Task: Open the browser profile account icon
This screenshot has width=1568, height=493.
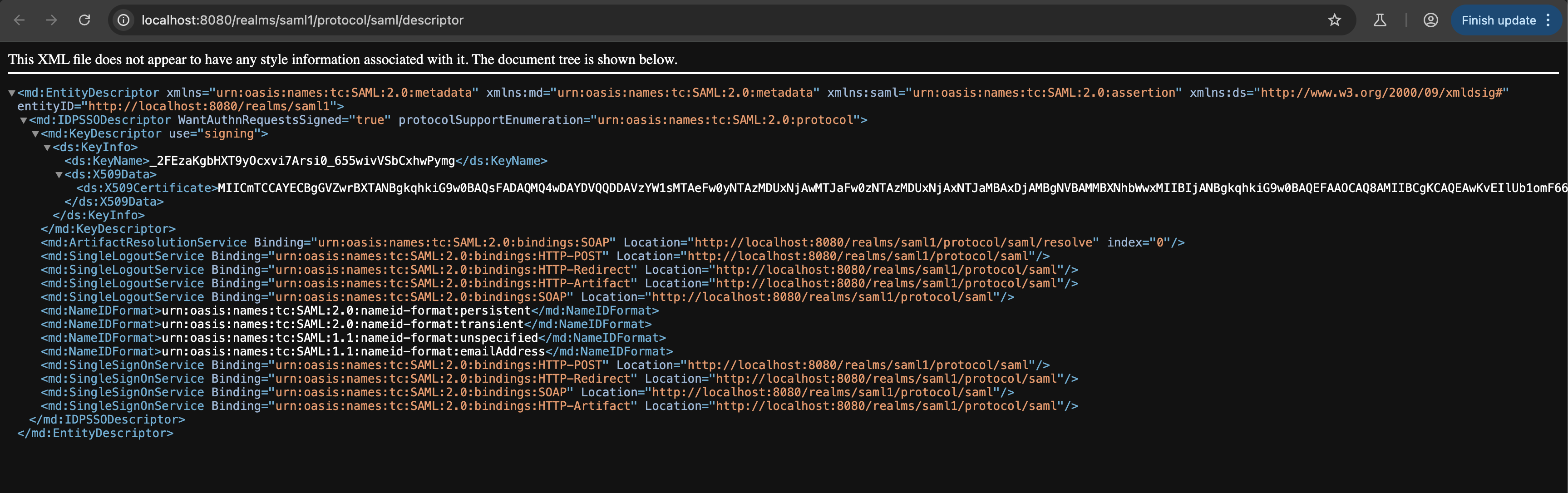Action: tap(1430, 20)
